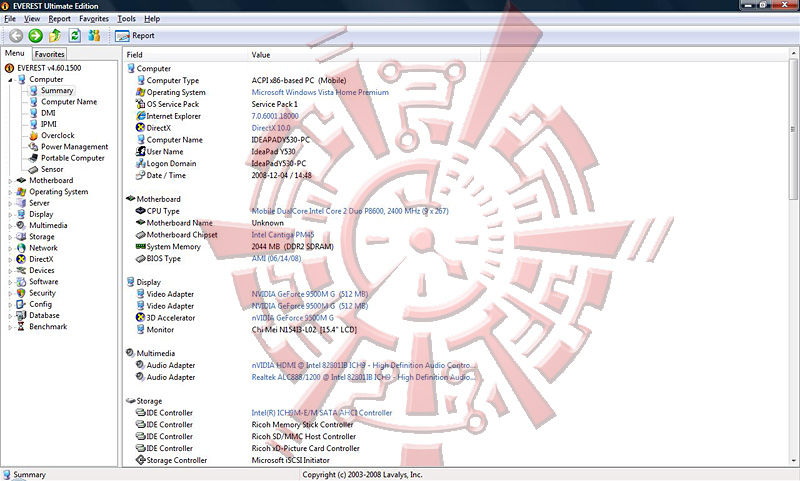Open the Microsoft Windows Vista Home Premium link
The width and height of the screenshot is (800, 481).
pyautogui.click(x=320, y=92)
